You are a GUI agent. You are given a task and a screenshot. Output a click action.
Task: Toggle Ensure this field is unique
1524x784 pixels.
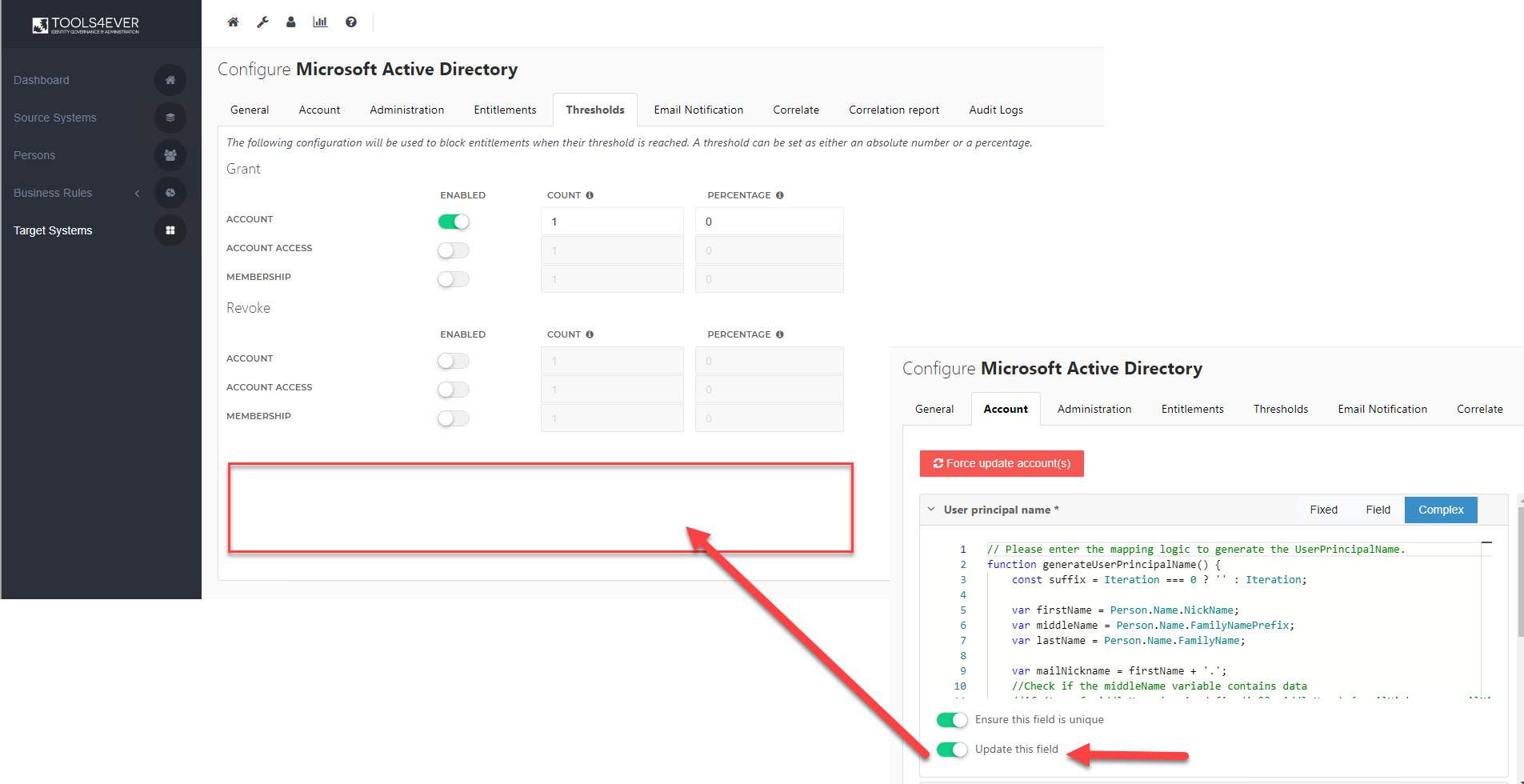click(x=952, y=720)
